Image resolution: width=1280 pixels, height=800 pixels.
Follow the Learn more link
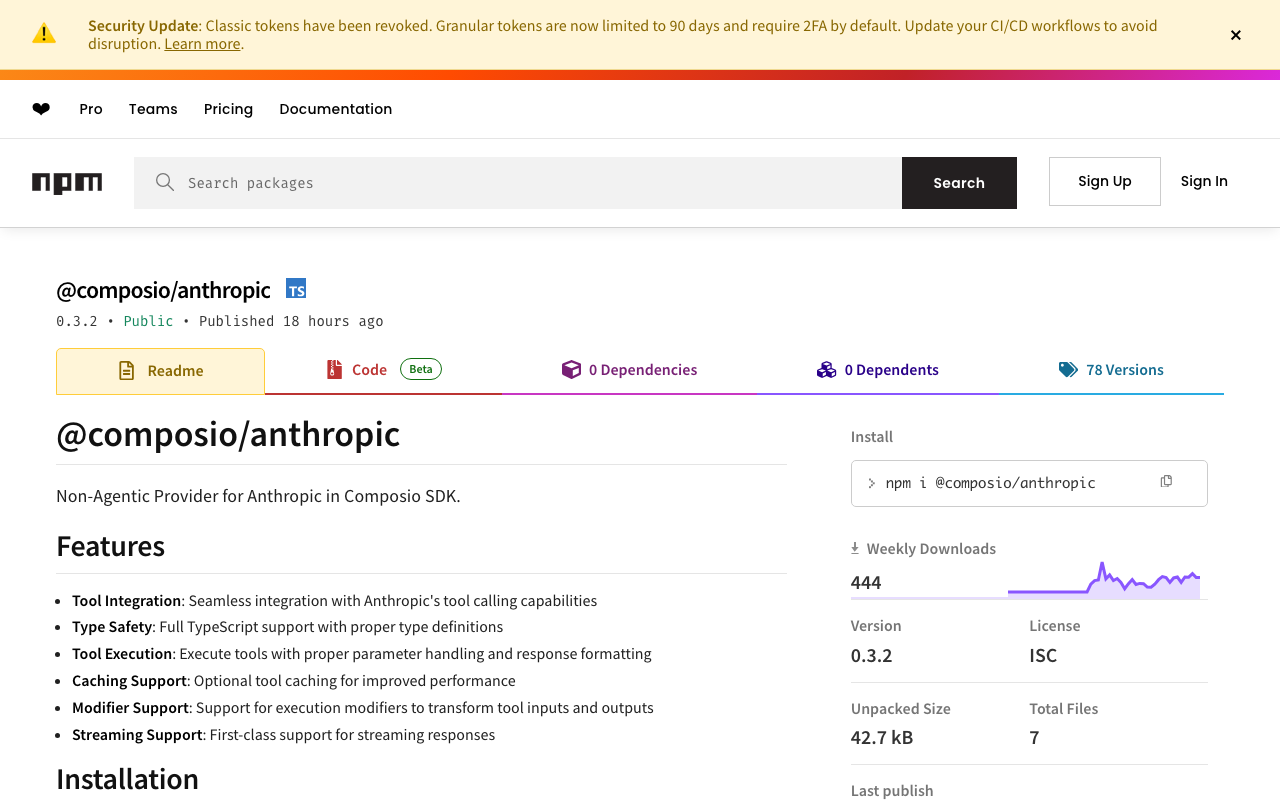point(202,44)
